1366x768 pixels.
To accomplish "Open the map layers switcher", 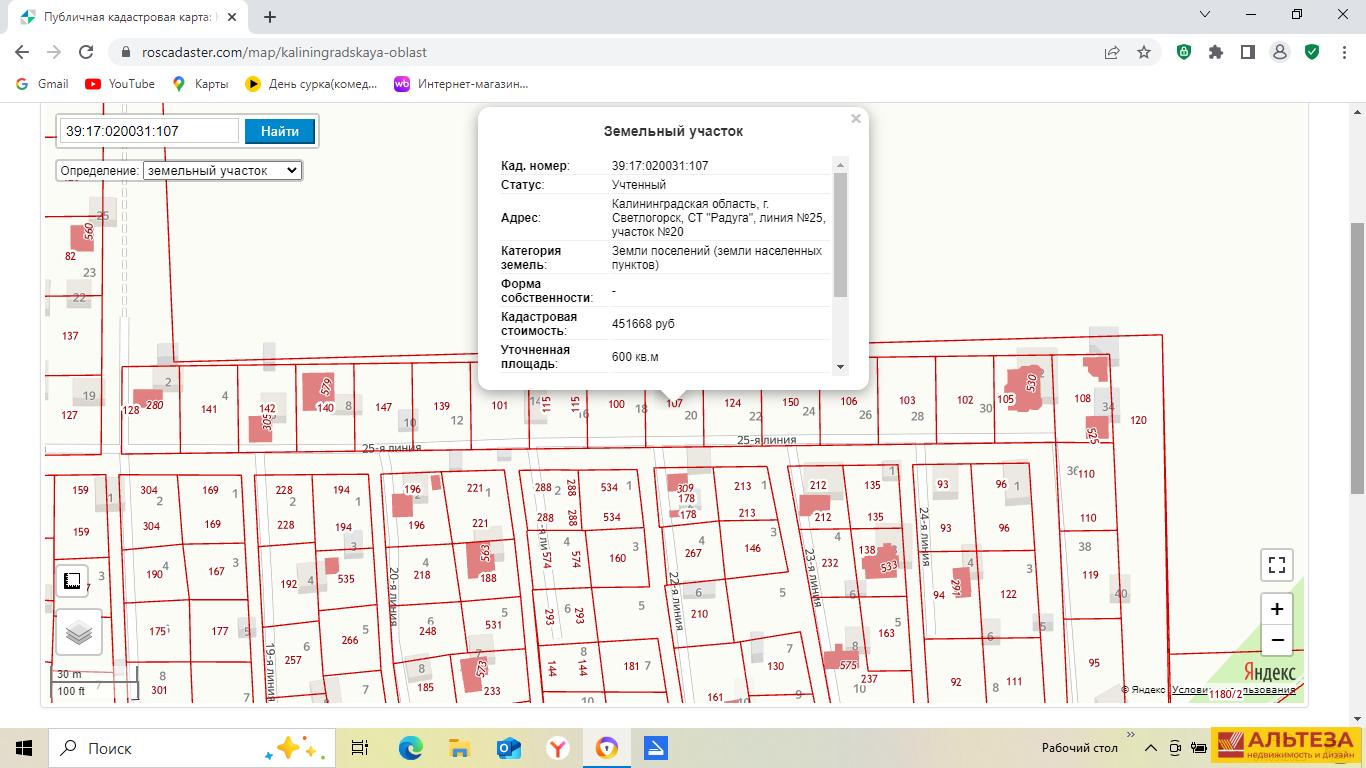I will coord(79,632).
